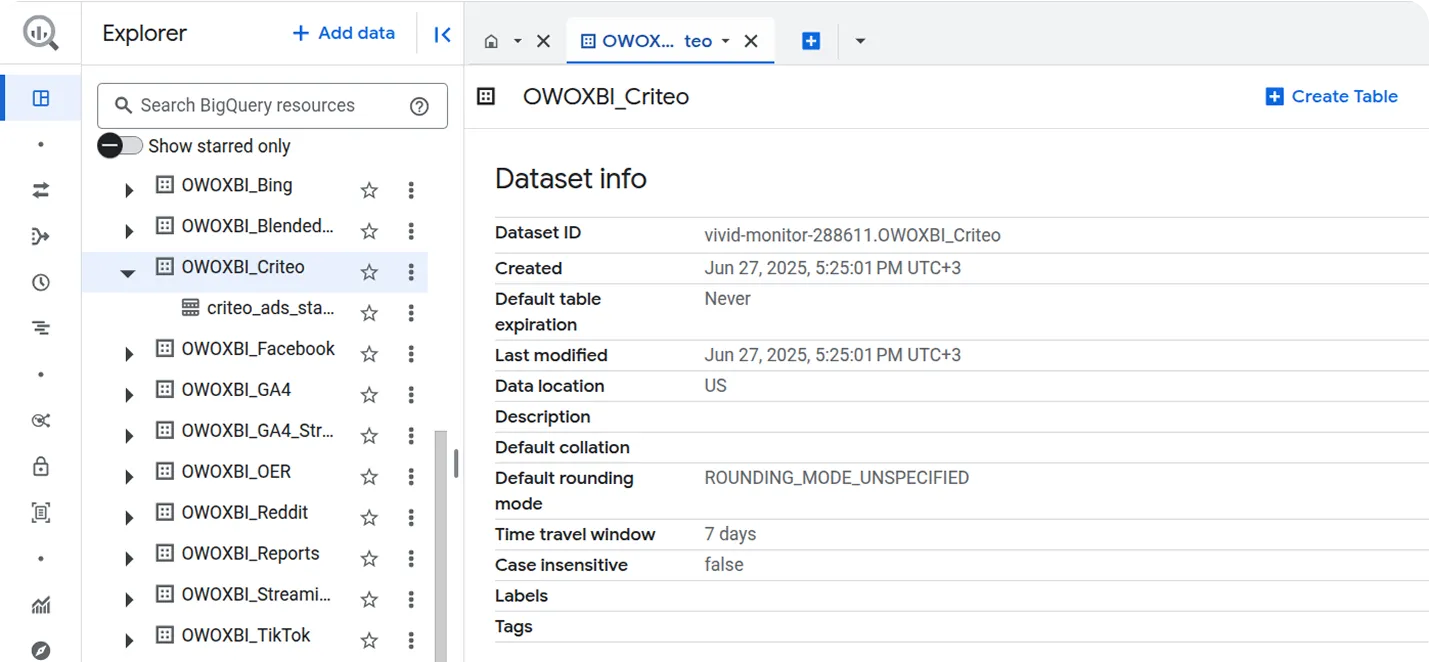Click the search help question mark icon
1429x662 pixels.
coord(420,106)
